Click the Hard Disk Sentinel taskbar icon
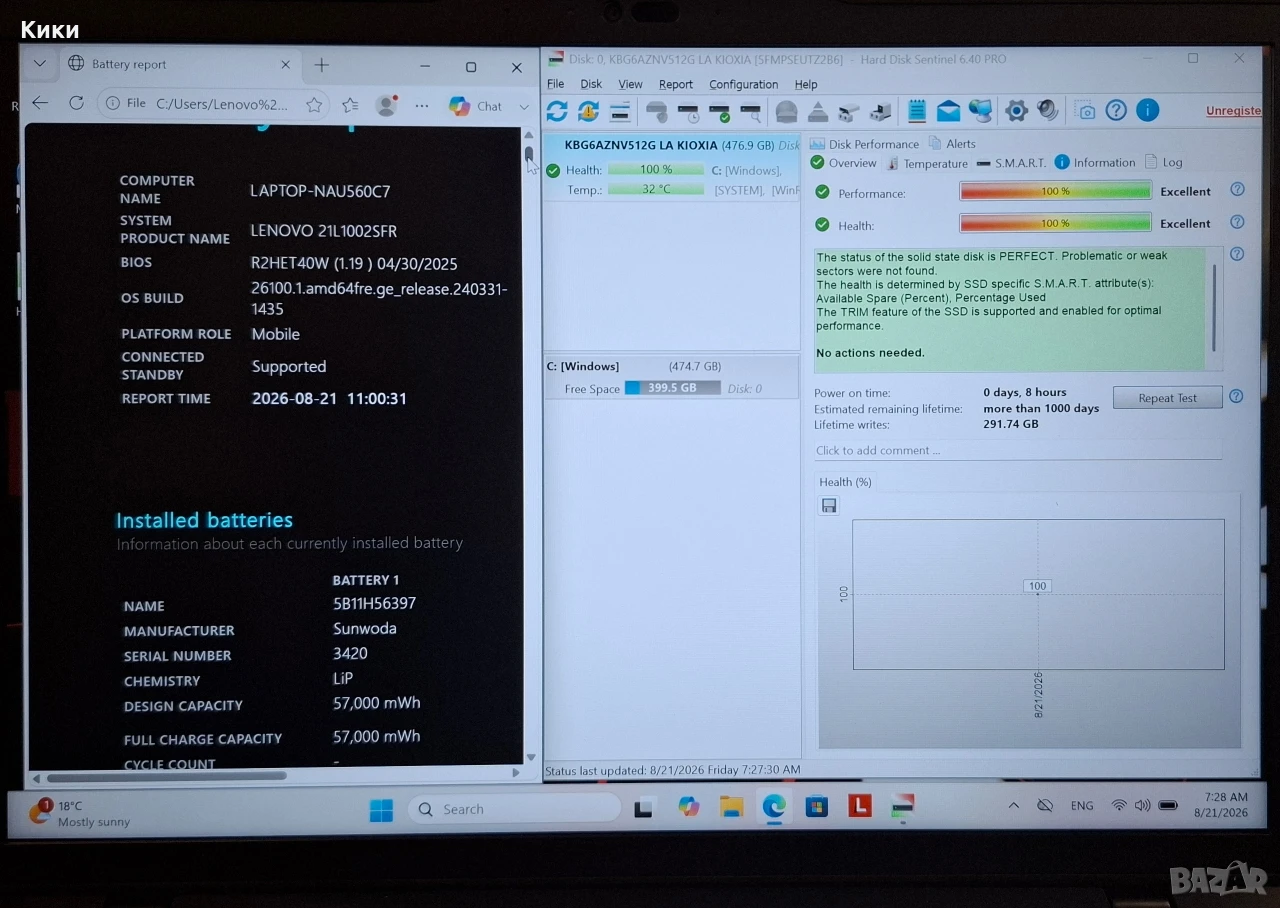Viewport: 1280px width, 908px height. tap(902, 806)
